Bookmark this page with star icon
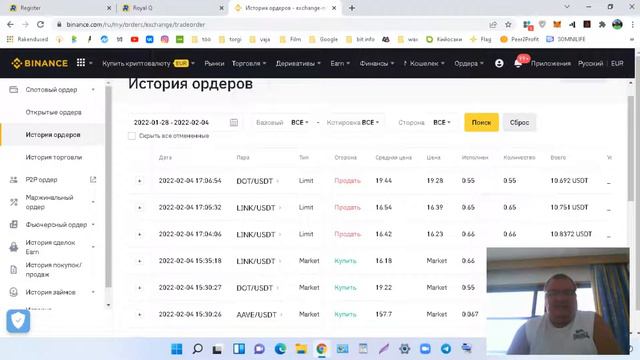Viewport: 640px width, 360px height. (508, 24)
